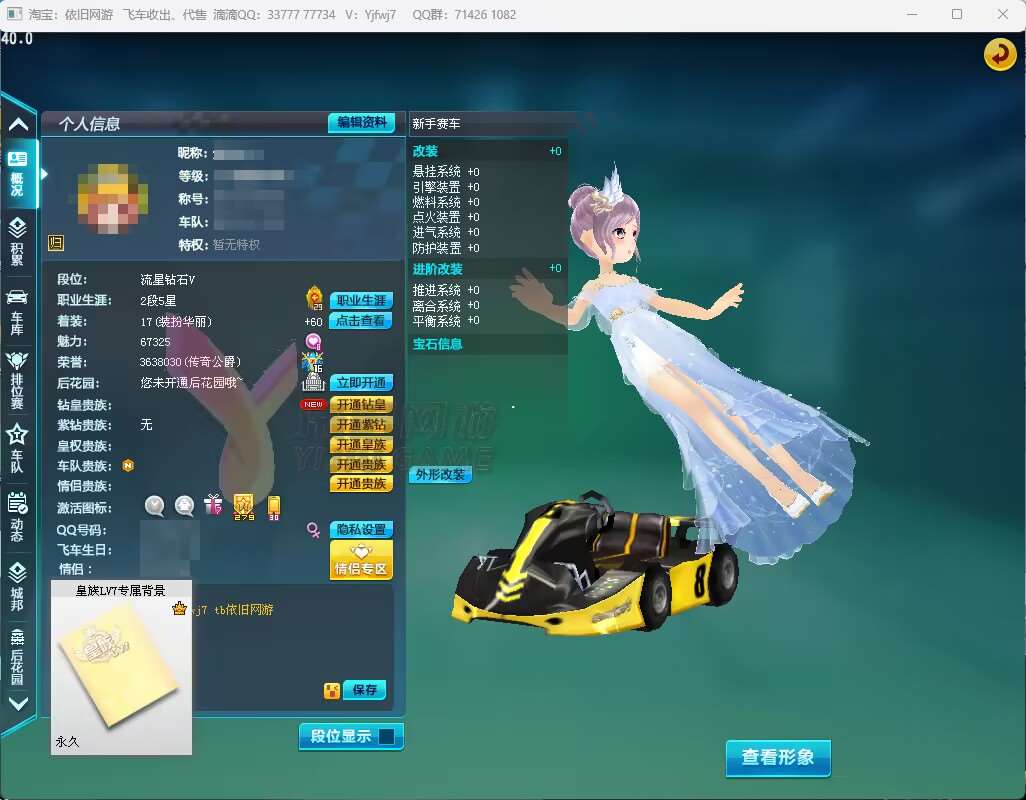Click the crown icon before the signature text

click(179, 609)
